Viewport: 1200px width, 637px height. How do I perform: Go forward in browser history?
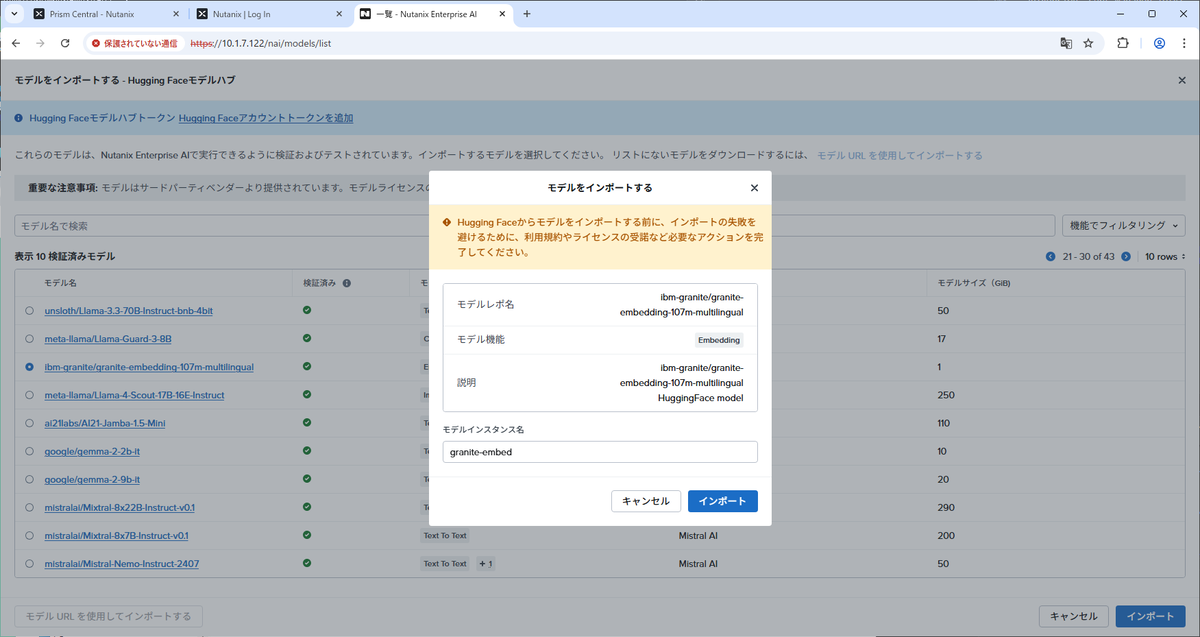click(x=40, y=44)
